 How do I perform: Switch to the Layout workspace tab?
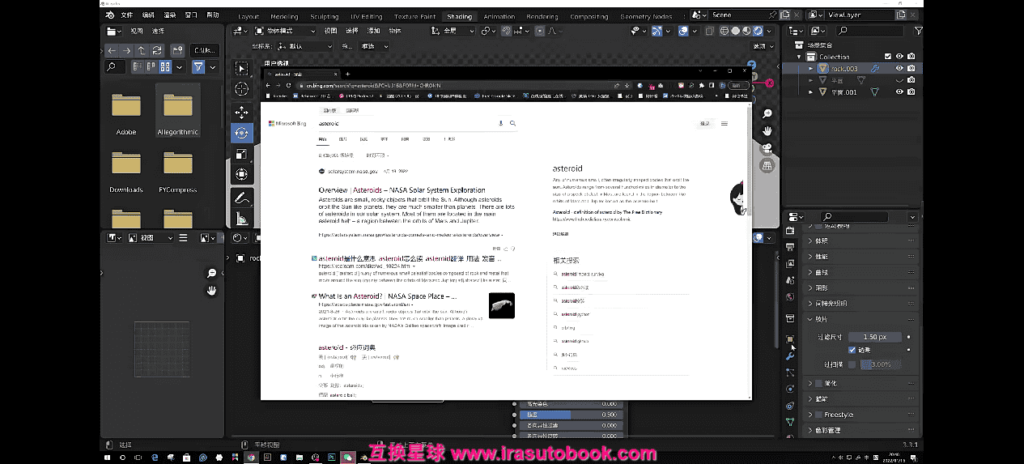point(248,16)
